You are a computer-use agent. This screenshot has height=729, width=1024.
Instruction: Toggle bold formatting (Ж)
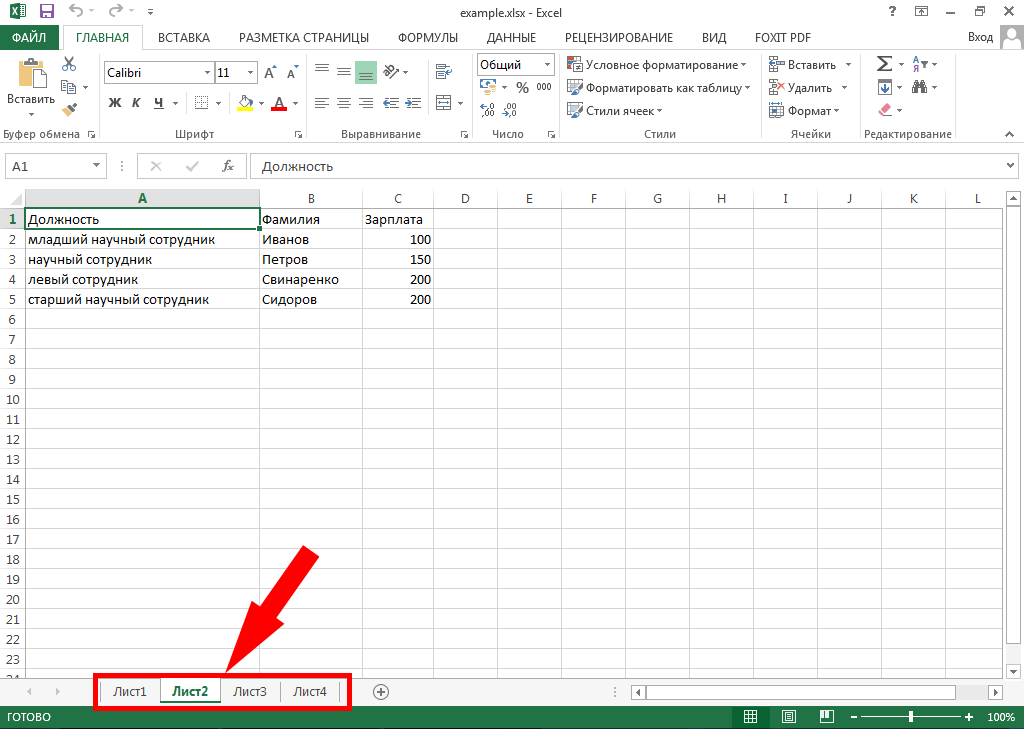click(x=114, y=103)
